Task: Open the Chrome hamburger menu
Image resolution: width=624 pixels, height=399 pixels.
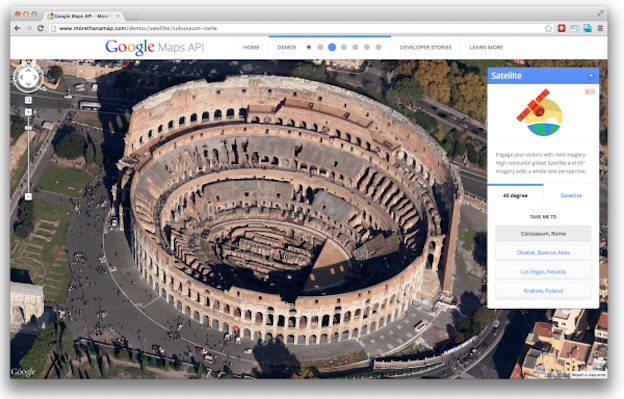Action: [600, 28]
